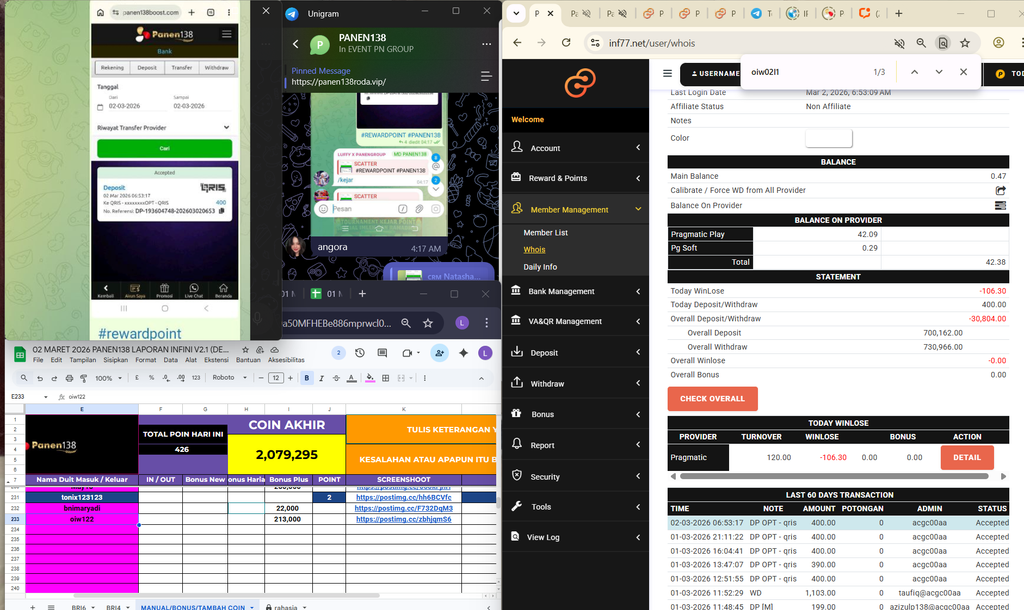Click undo in the Sheets toolbar
This screenshot has height=610, width=1024.
click(40, 378)
